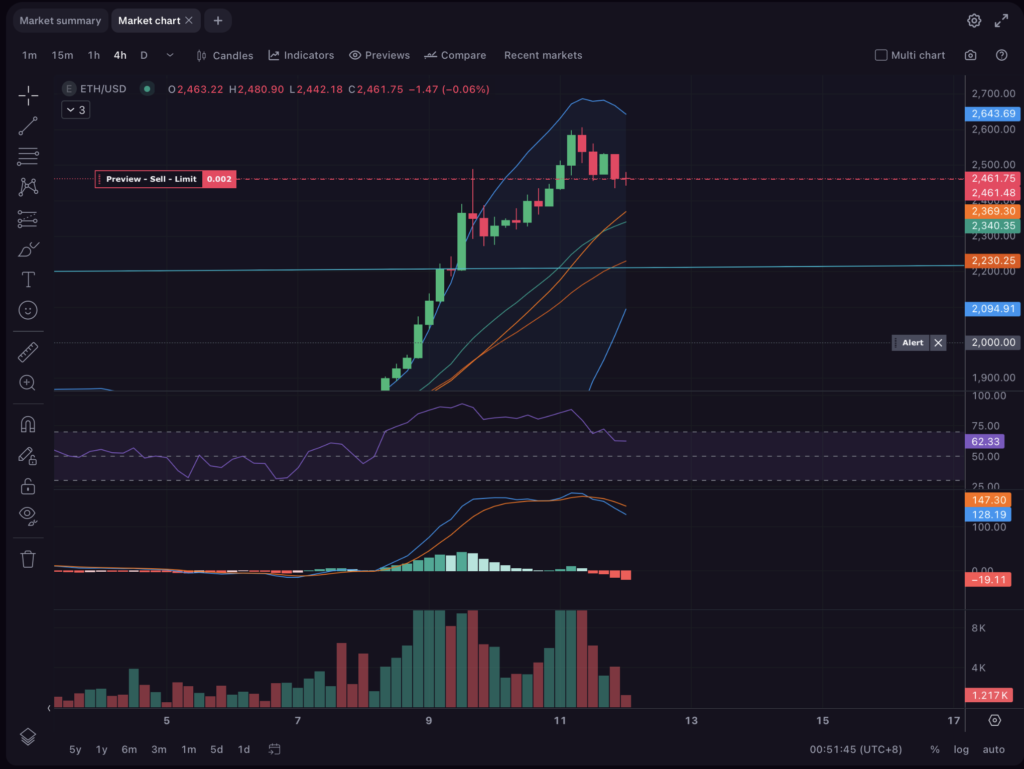Viewport: 1024px width, 769px height.
Task: Take a chart snapshot with camera icon
Action: pos(970,55)
